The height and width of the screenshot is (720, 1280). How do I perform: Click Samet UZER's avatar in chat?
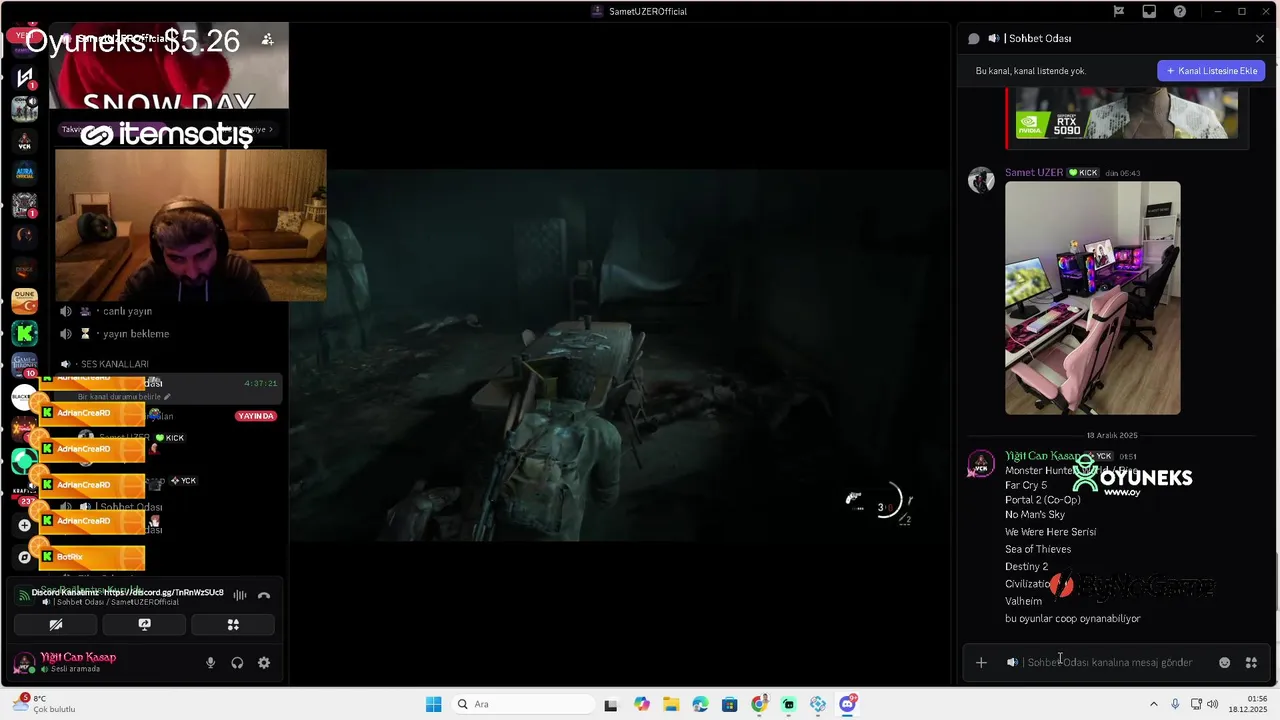[x=981, y=180]
